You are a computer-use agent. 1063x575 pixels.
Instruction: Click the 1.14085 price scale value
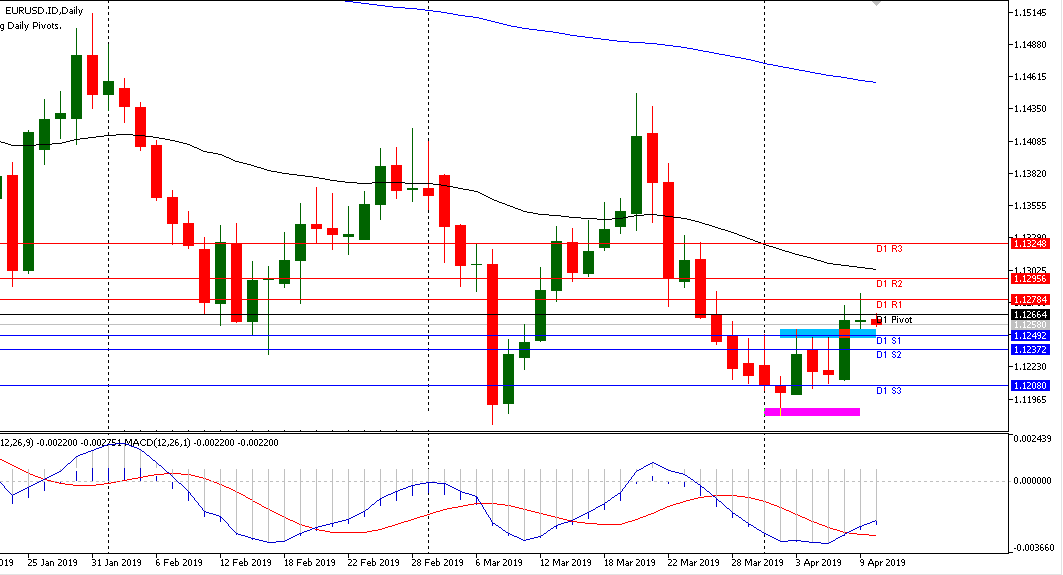pos(1030,142)
